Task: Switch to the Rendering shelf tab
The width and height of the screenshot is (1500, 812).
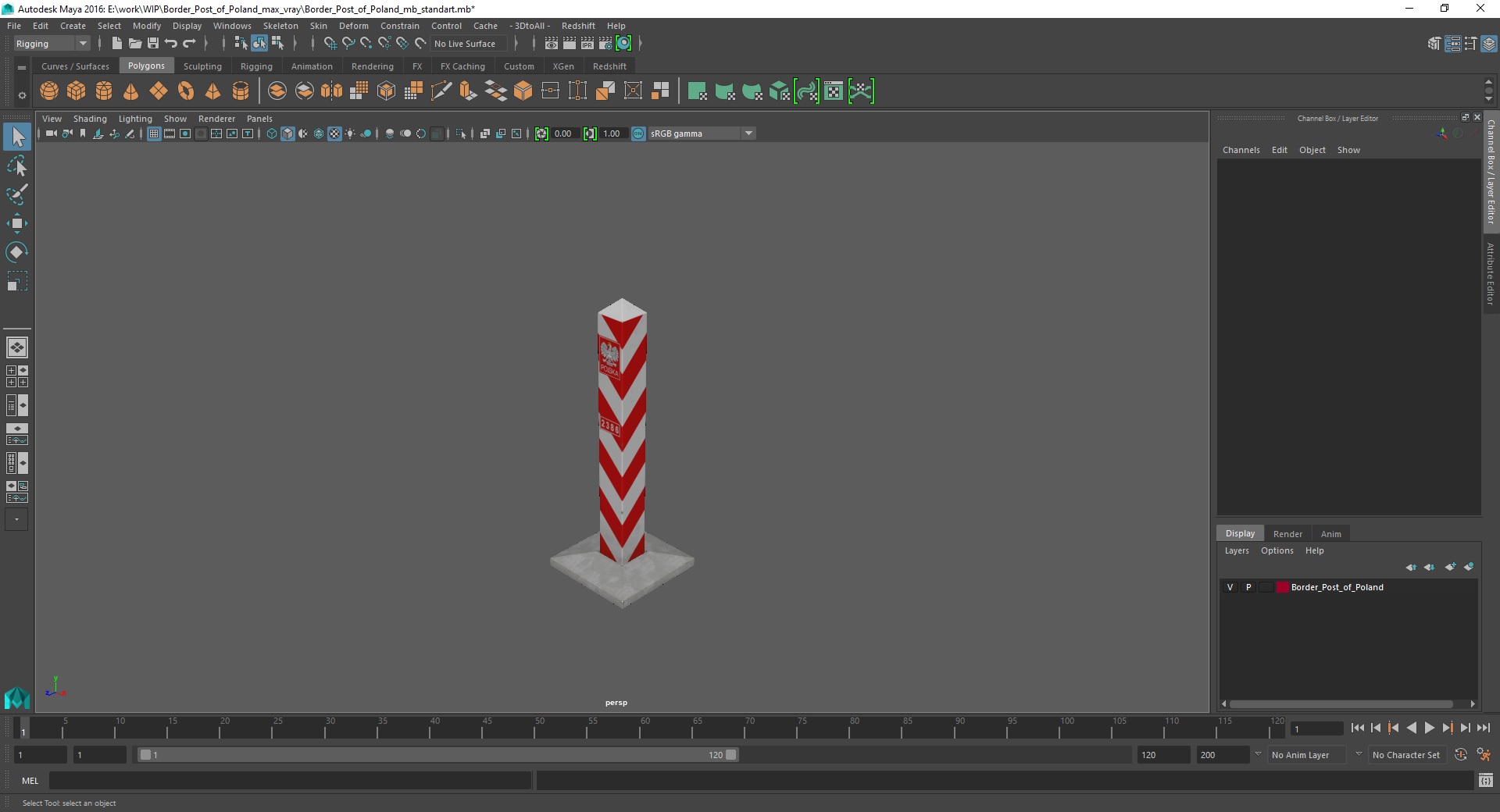Action: (373, 66)
